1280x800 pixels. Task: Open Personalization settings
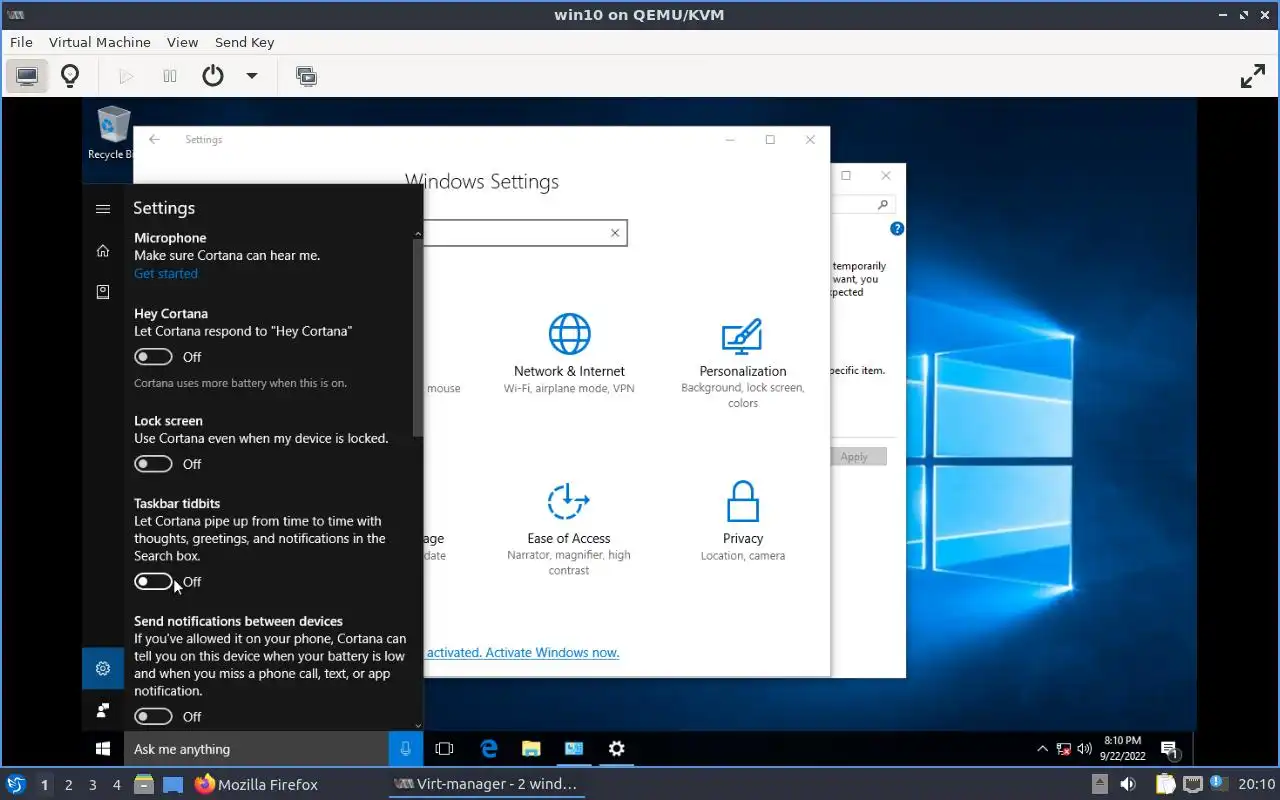[743, 362]
